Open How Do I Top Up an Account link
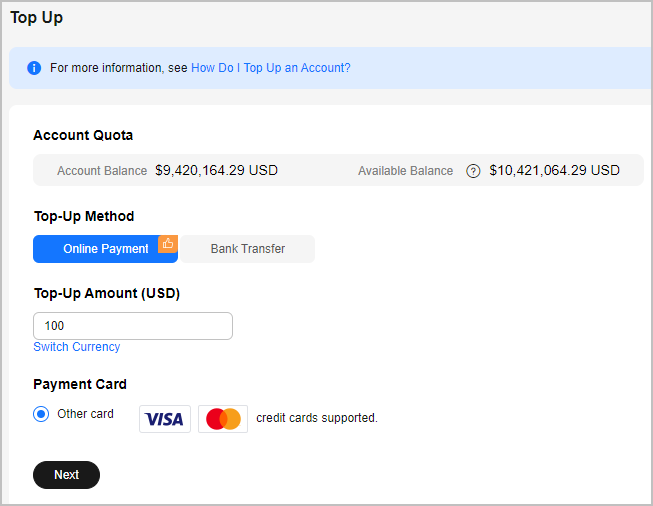 click(x=271, y=68)
